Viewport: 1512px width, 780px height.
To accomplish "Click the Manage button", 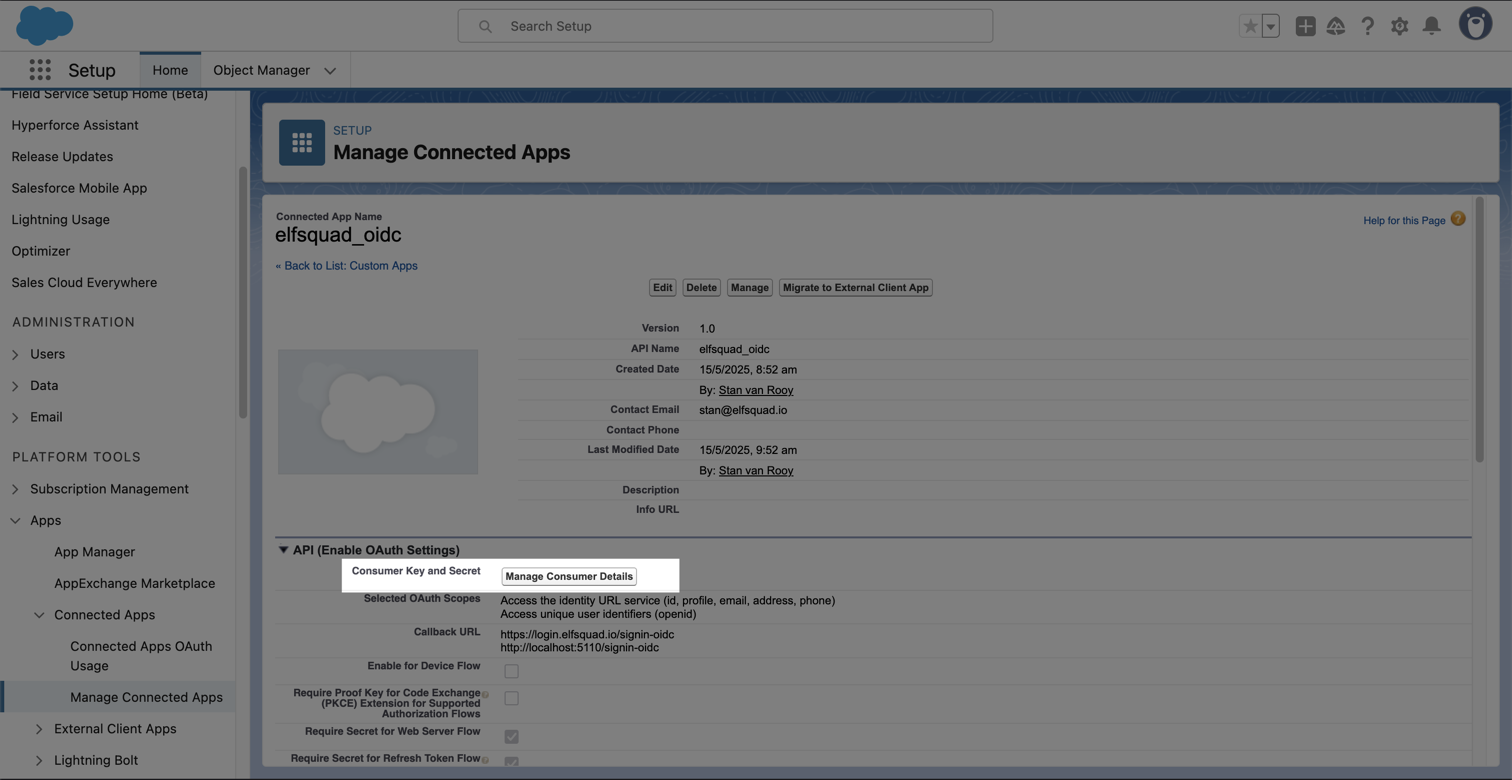I will pos(749,288).
